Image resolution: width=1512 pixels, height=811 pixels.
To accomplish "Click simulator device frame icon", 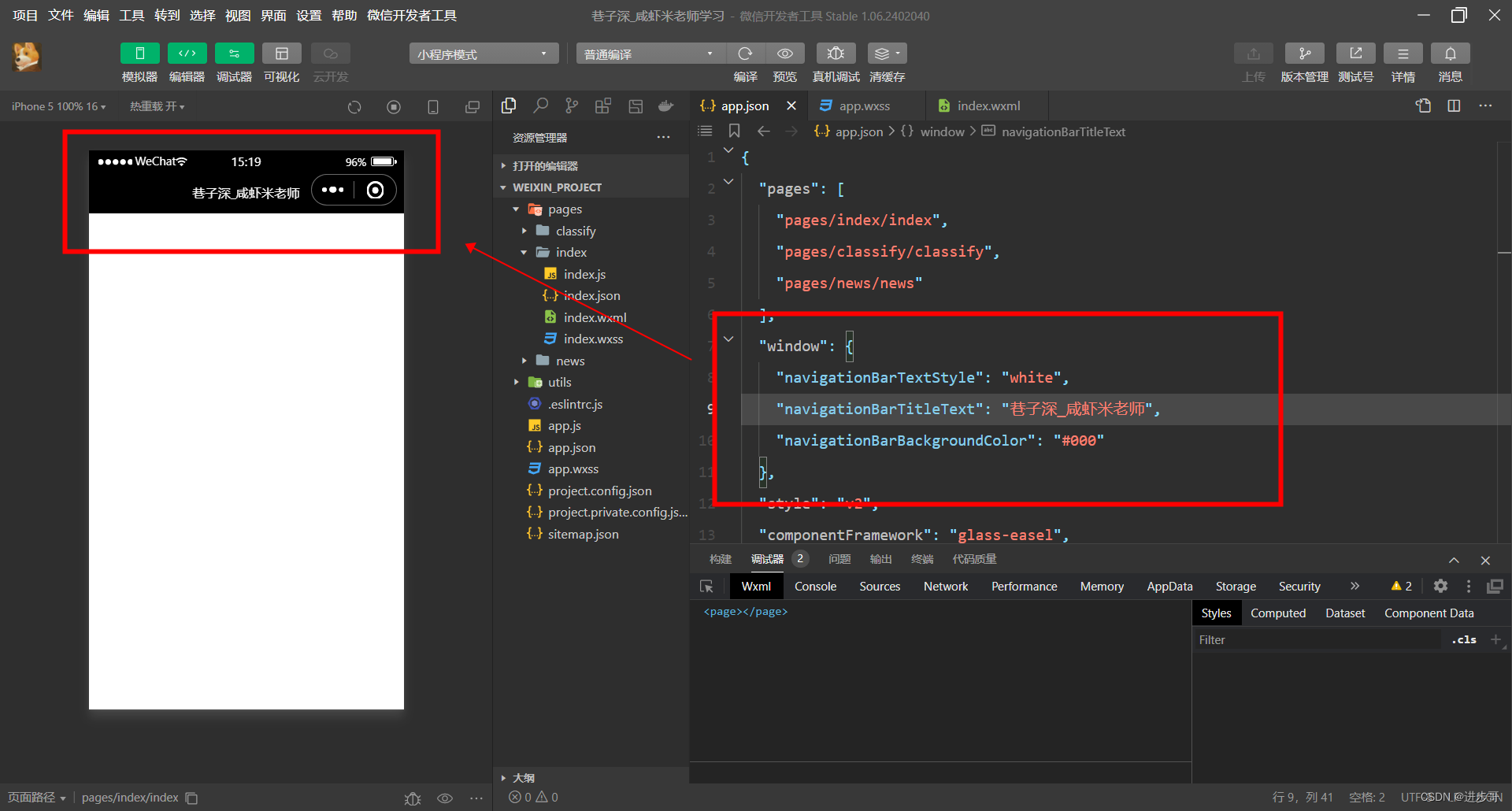I will pyautogui.click(x=432, y=107).
